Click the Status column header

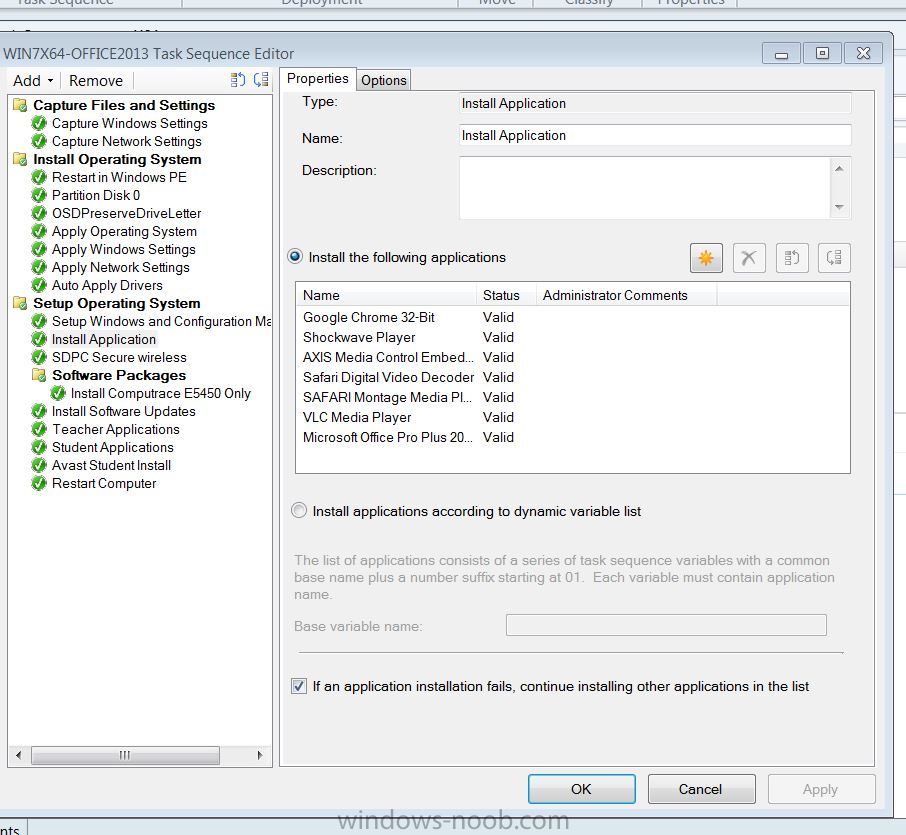(506, 295)
